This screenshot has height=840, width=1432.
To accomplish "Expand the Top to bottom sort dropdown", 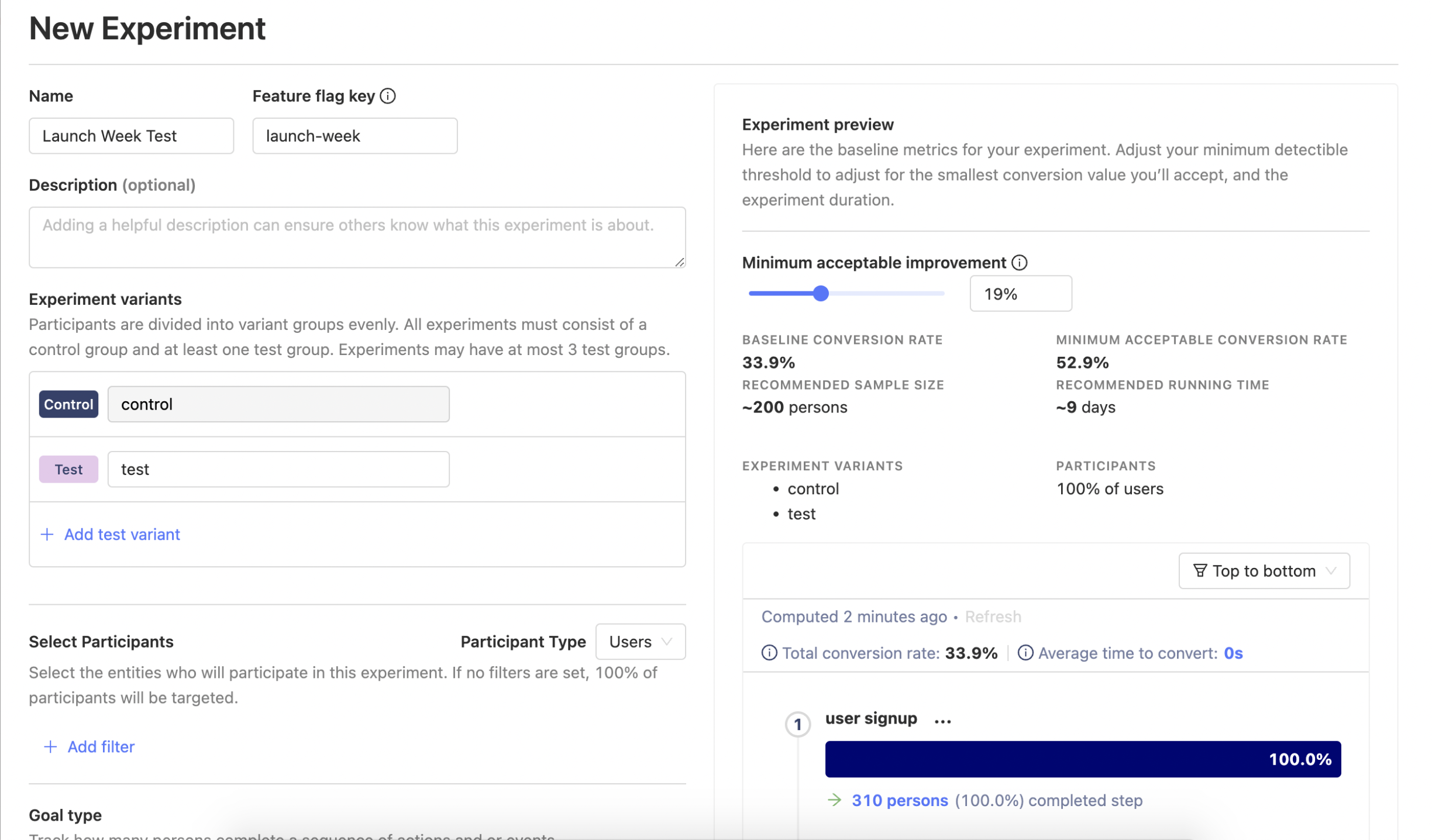I will pos(1265,570).
